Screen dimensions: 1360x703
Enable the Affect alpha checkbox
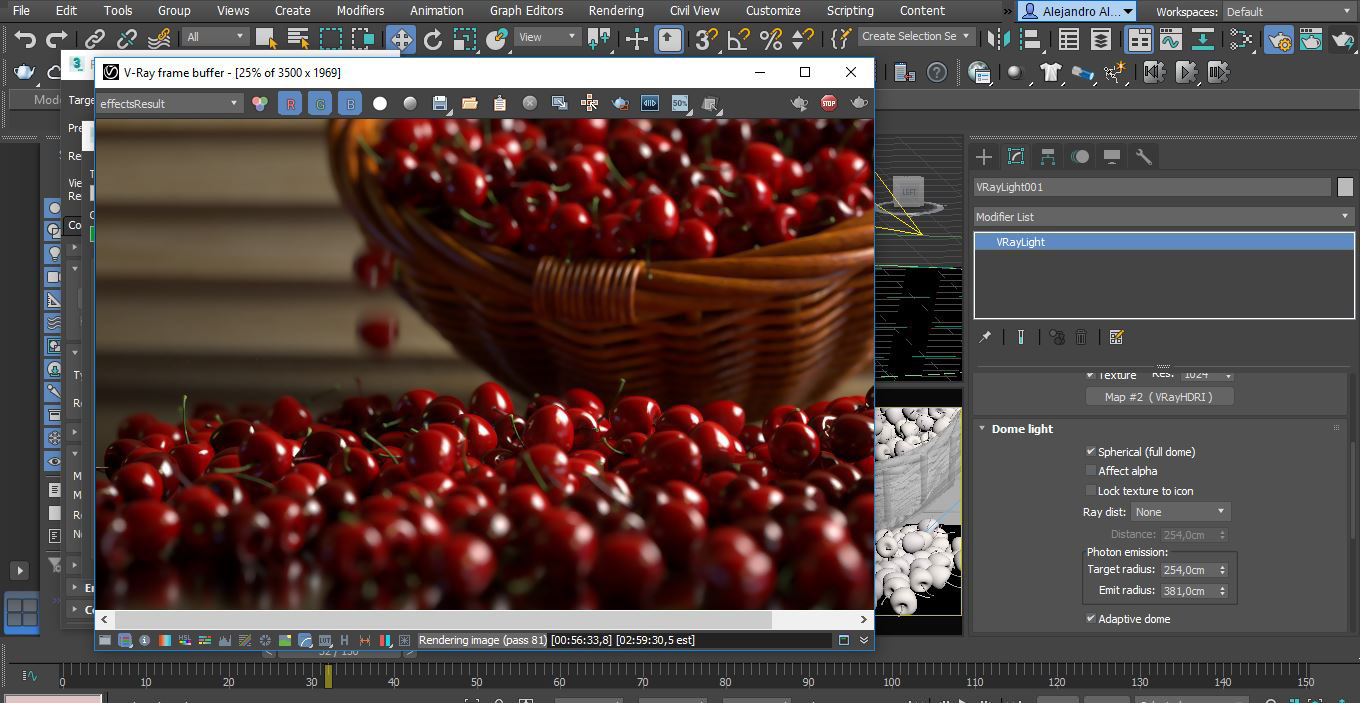[1091, 471]
